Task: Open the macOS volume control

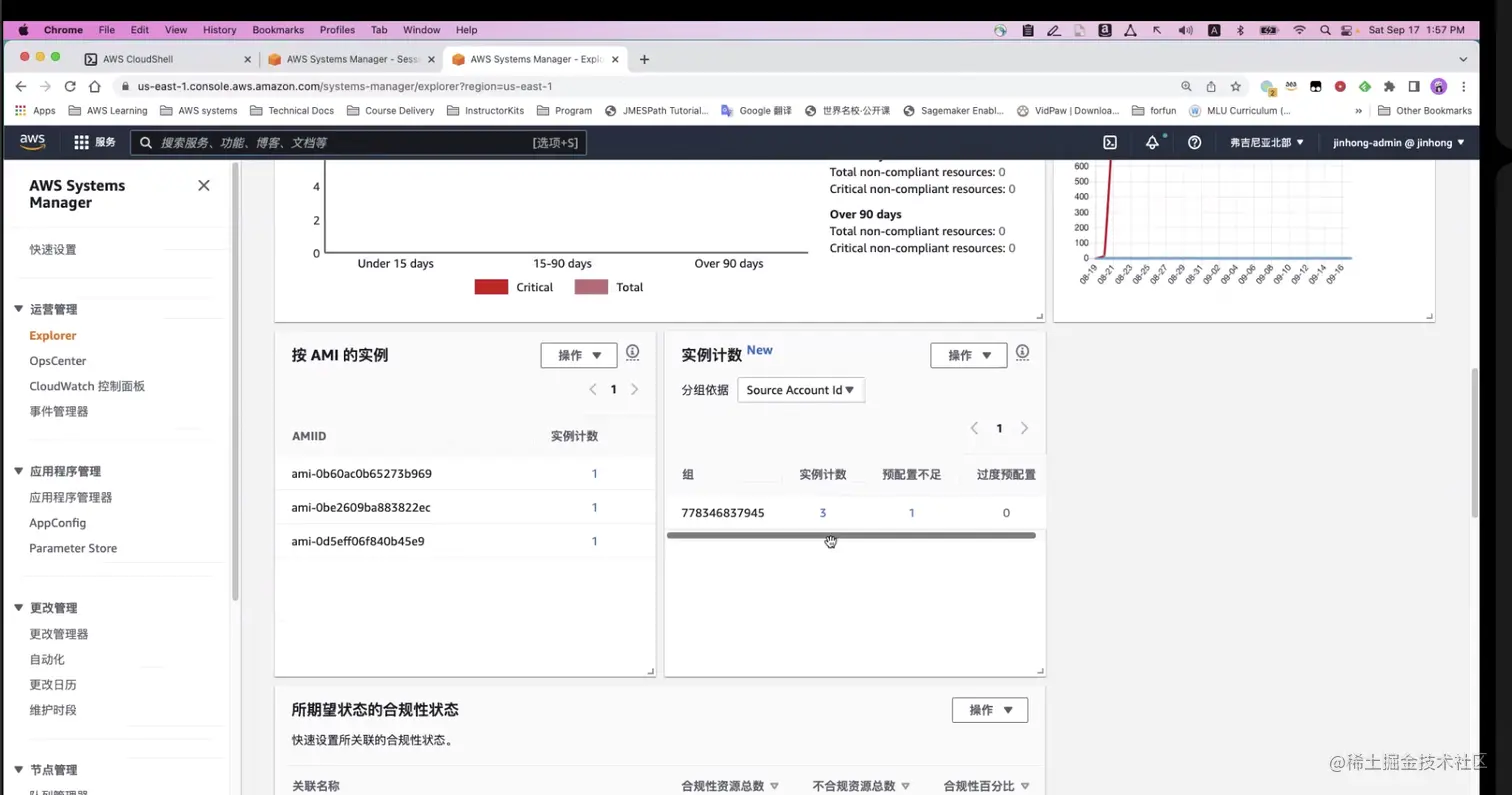Action: click(x=1186, y=30)
